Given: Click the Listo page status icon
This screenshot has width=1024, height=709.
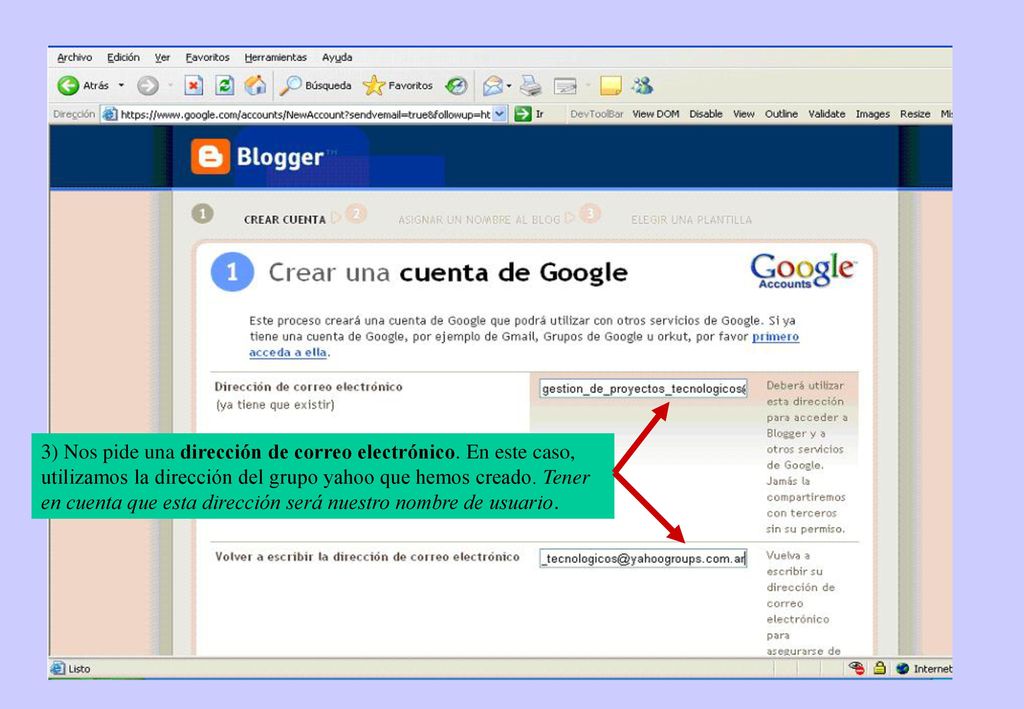Looking at the screenshot, I should (x=57, y=669).
